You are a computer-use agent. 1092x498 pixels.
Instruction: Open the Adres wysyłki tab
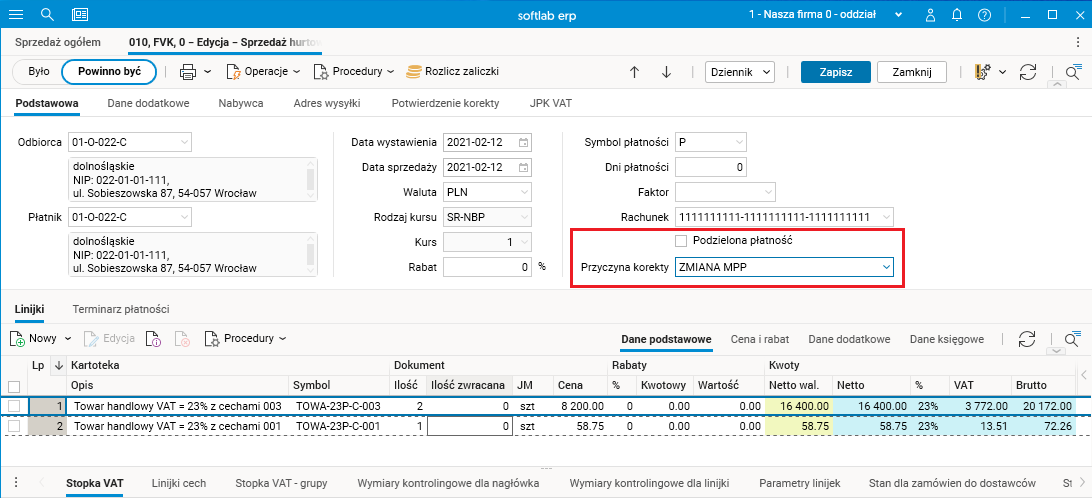pos(327,103)
